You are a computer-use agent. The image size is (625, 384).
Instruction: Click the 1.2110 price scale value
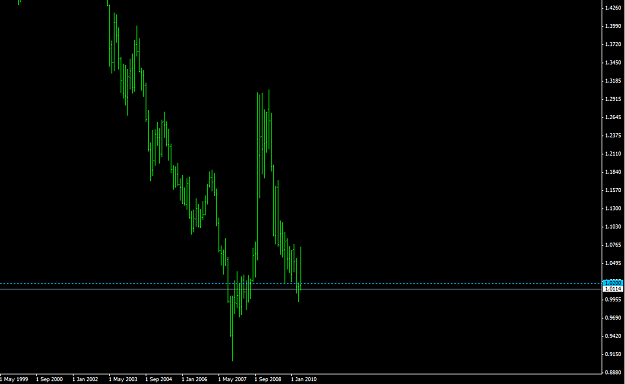[x=613, y=154]
